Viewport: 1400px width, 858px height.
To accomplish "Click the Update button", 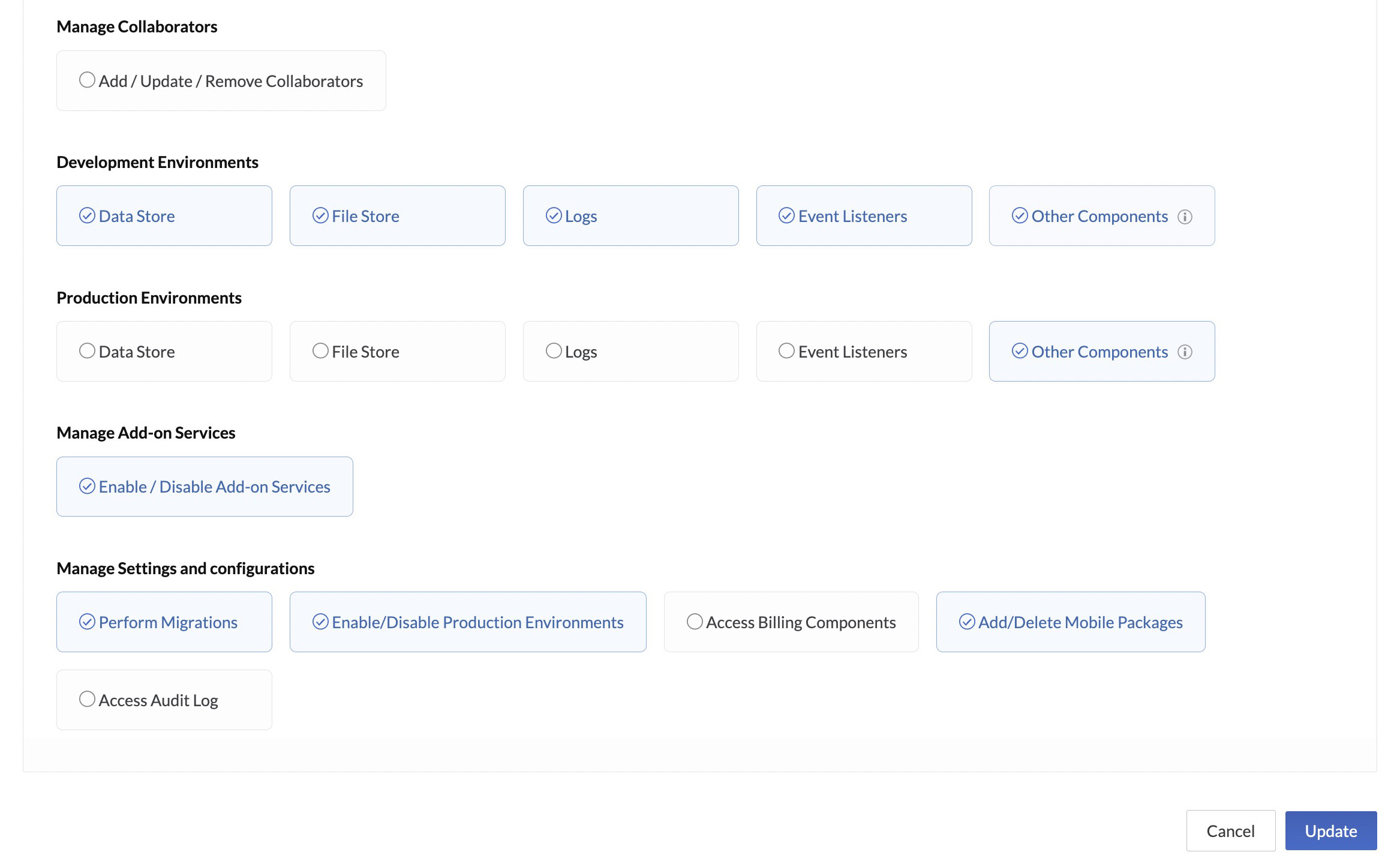I will point(1330,831).
